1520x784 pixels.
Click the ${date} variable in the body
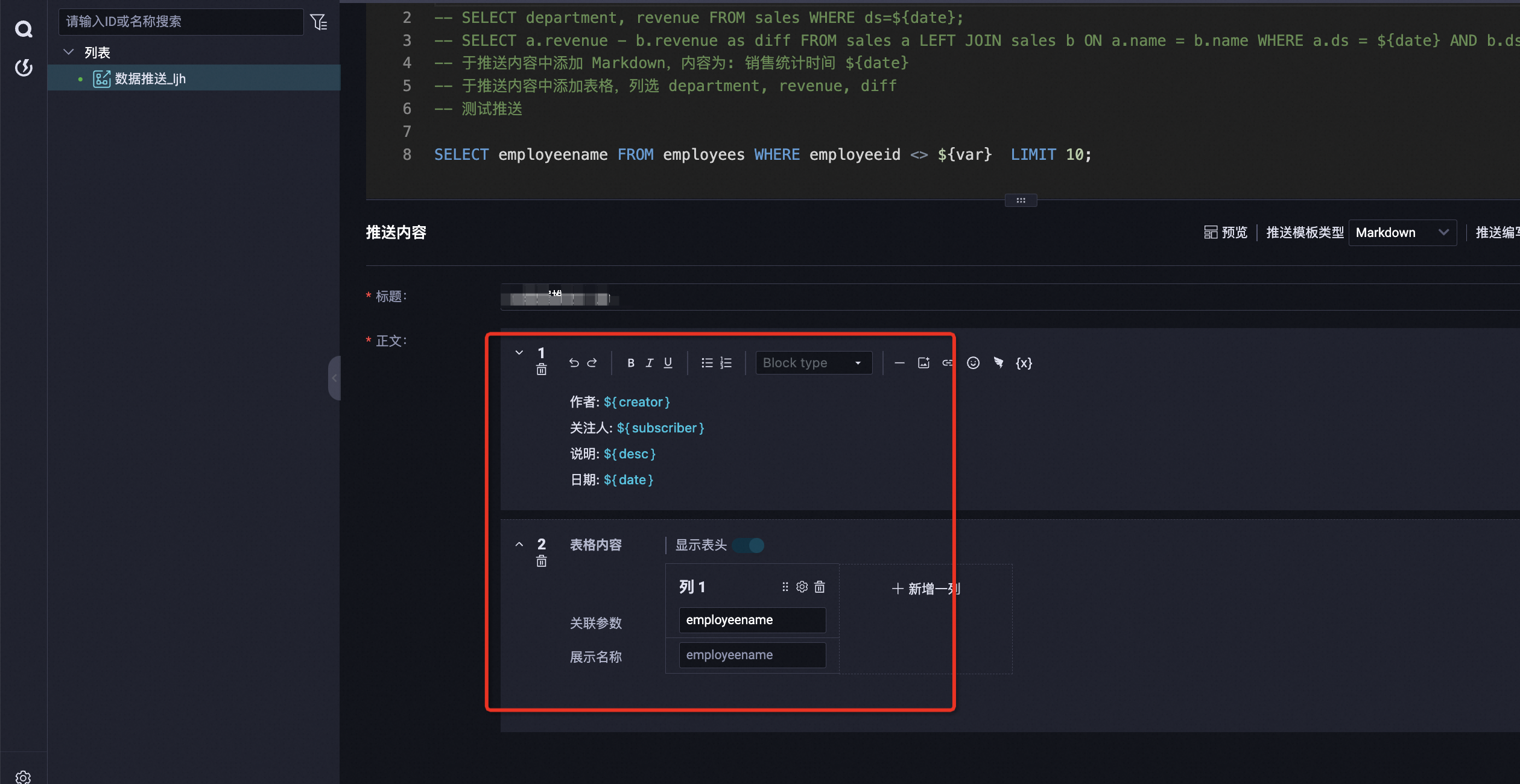[629, 480]
